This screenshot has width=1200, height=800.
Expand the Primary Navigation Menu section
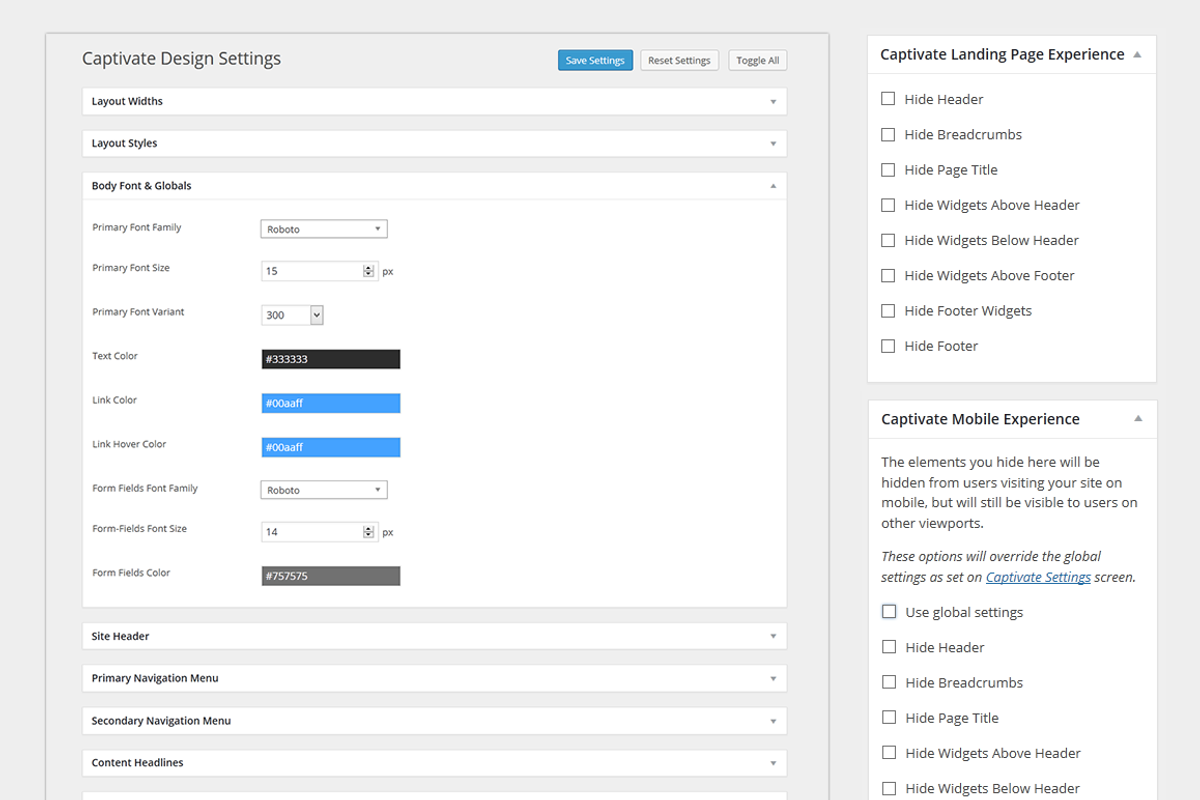(x=434, y=678)
